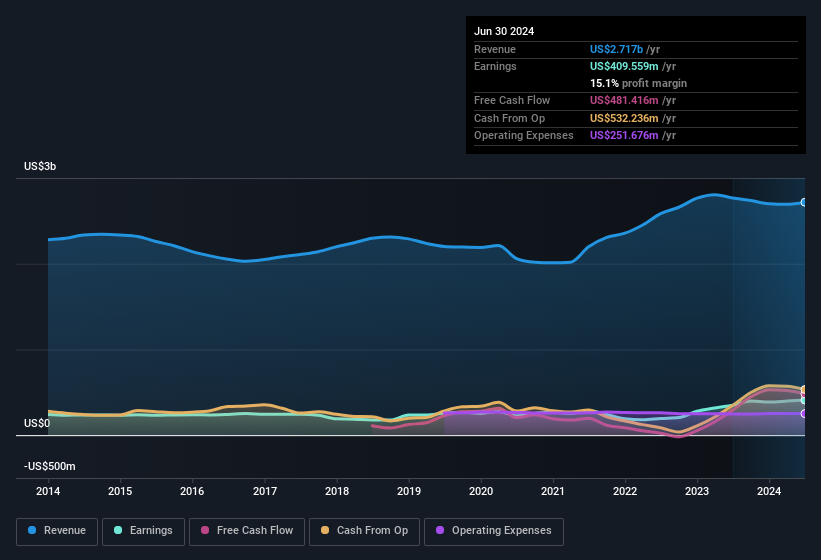Screen dimensions: 821x560
Task: Click the blue Revenue endpoint marker on the chart
Action: 804,202
